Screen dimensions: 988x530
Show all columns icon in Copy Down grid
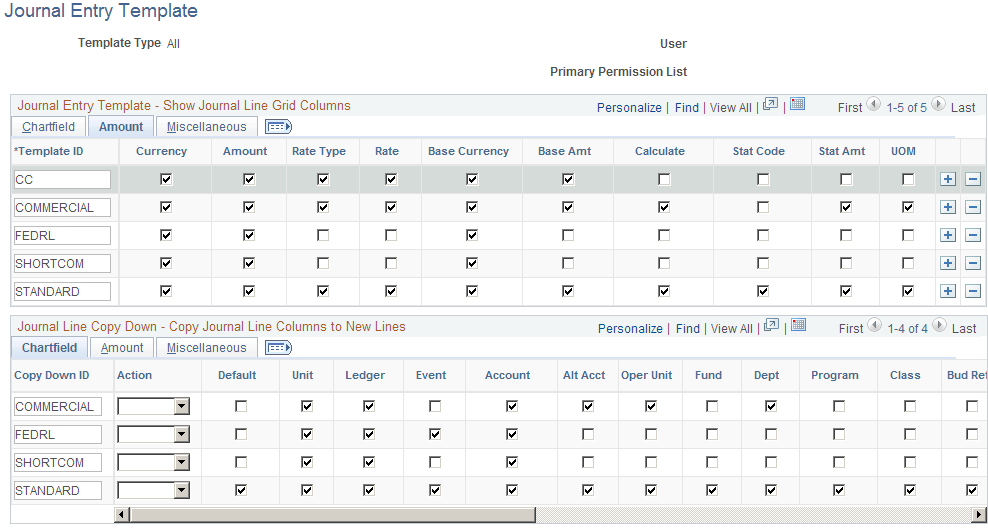279,348
